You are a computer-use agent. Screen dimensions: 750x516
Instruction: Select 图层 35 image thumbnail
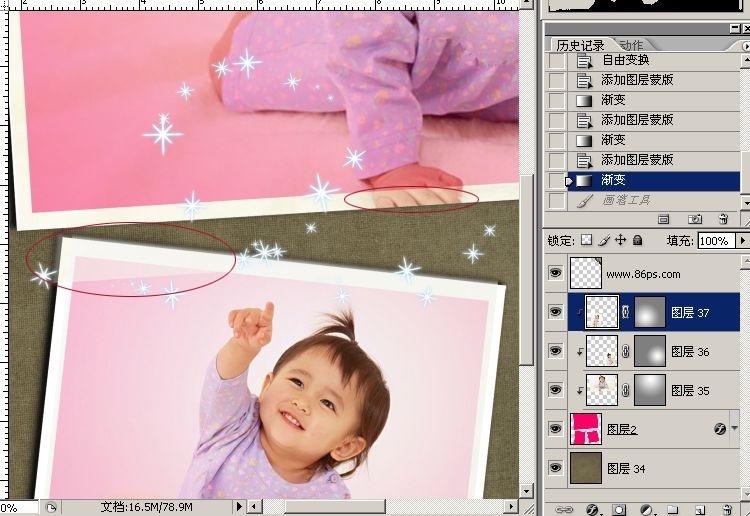[x=602, y=390]
